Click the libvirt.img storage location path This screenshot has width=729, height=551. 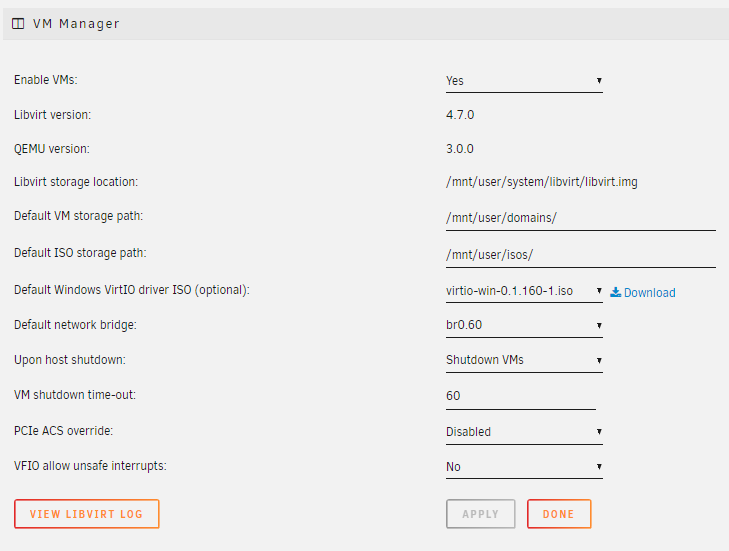click(x=542, y=182)
